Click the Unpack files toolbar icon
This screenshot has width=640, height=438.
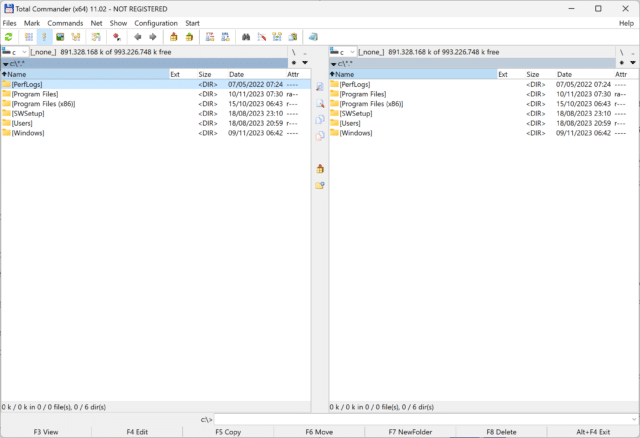[x=189, y=37]
